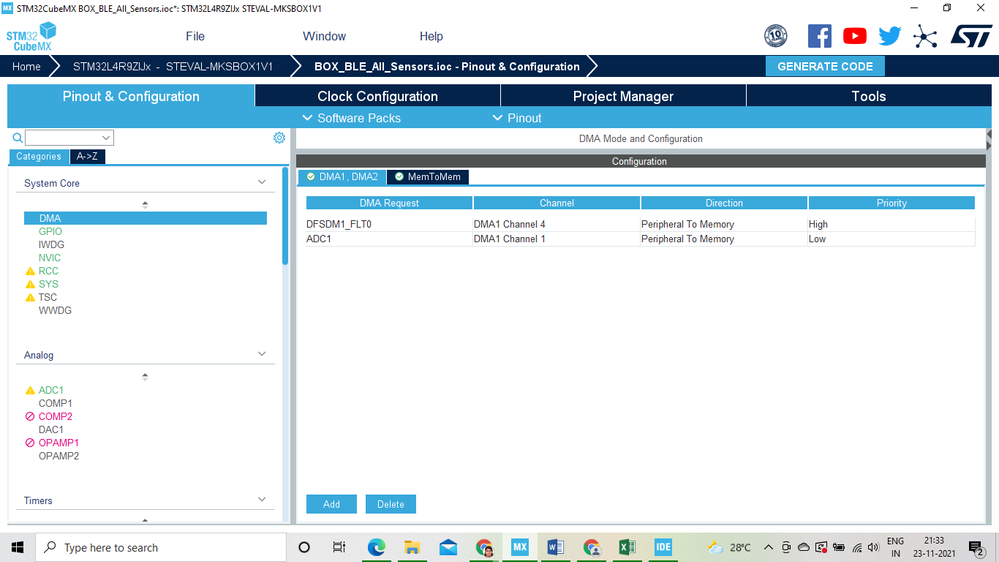Collapse the Analog category
Image resolution: width=999 pixels, height=562 pixels.
coord(262,354)
